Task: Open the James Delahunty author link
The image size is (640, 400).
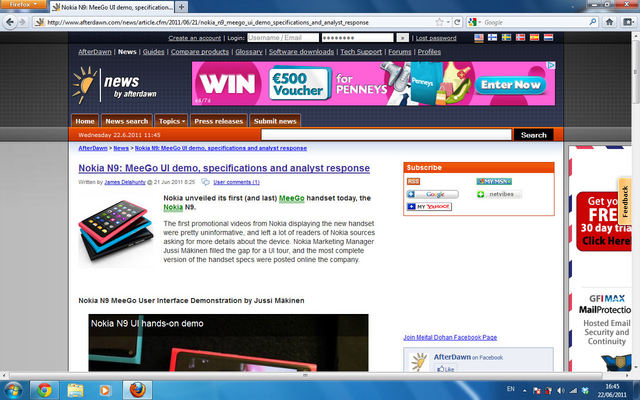Action: tap(125, 182)
